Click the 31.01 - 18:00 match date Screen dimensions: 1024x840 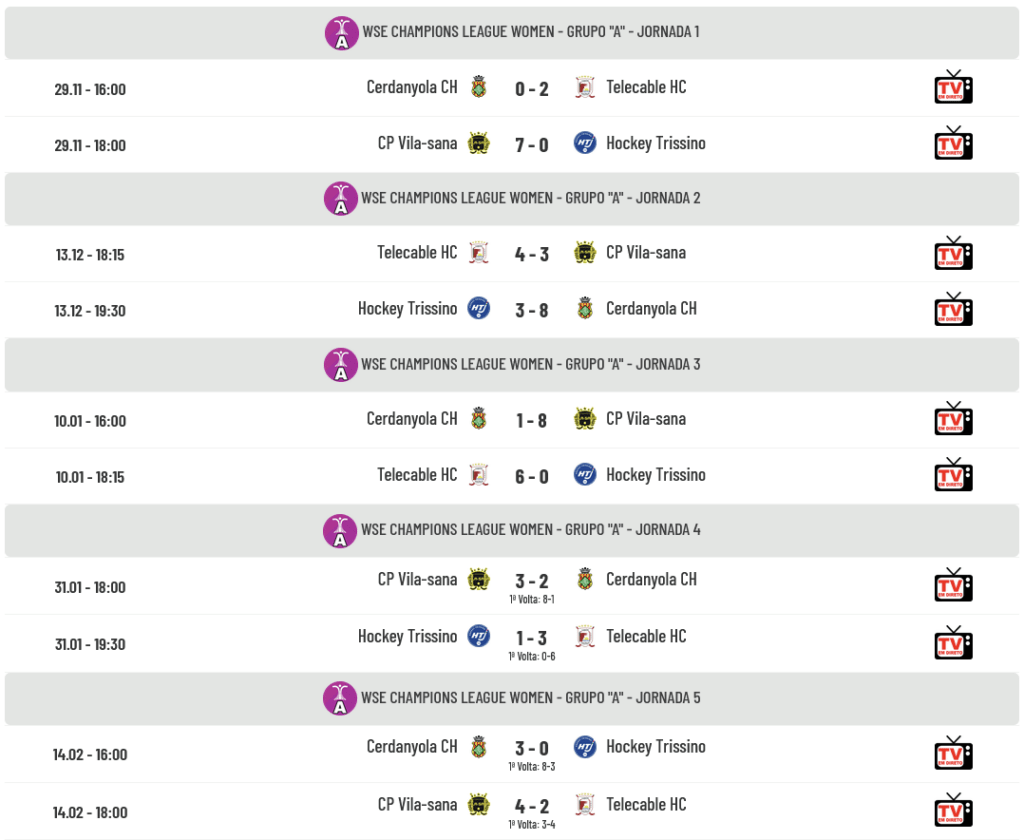(x=90, y=587)
